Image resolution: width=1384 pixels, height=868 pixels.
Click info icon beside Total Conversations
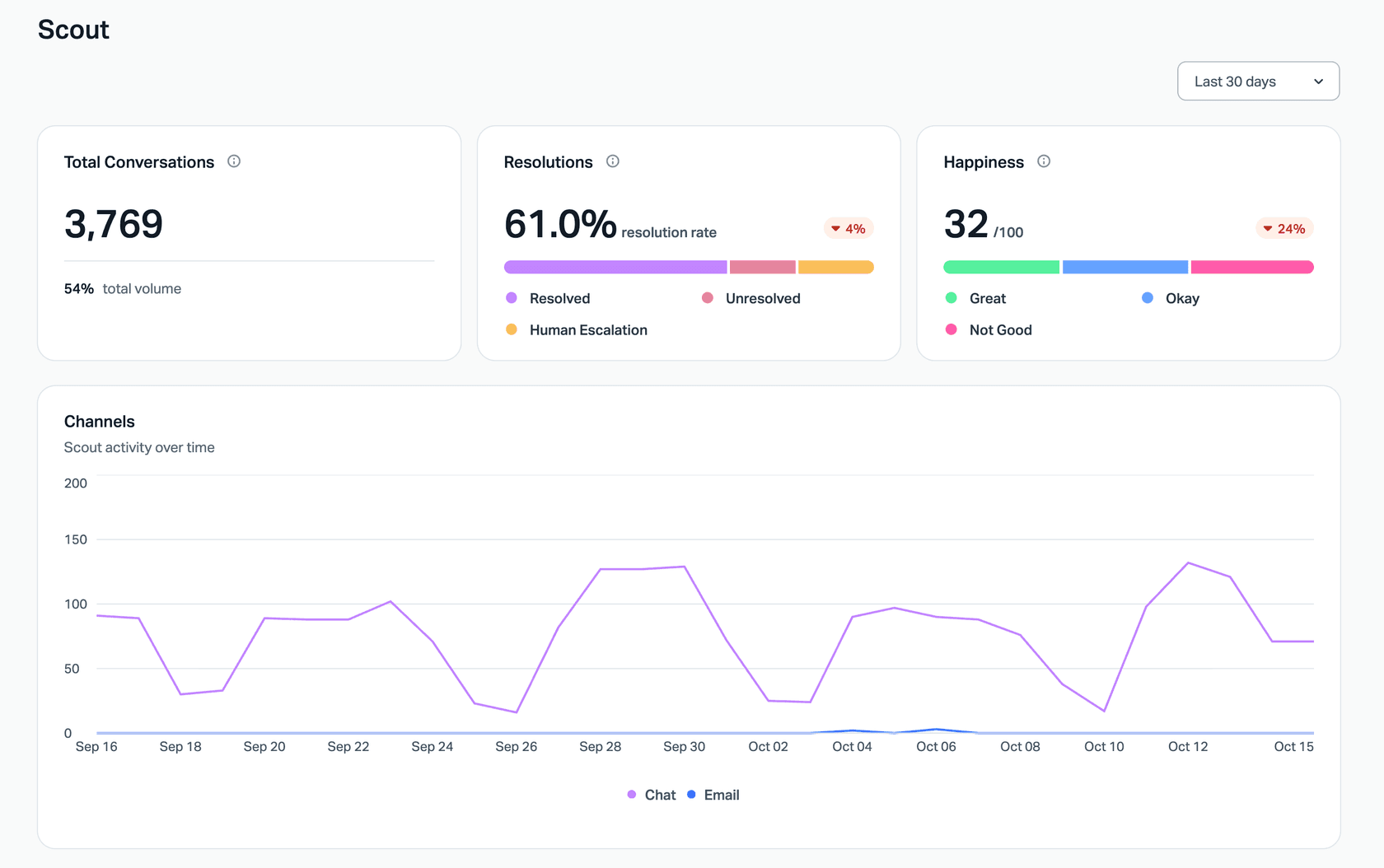pos(234,161)
